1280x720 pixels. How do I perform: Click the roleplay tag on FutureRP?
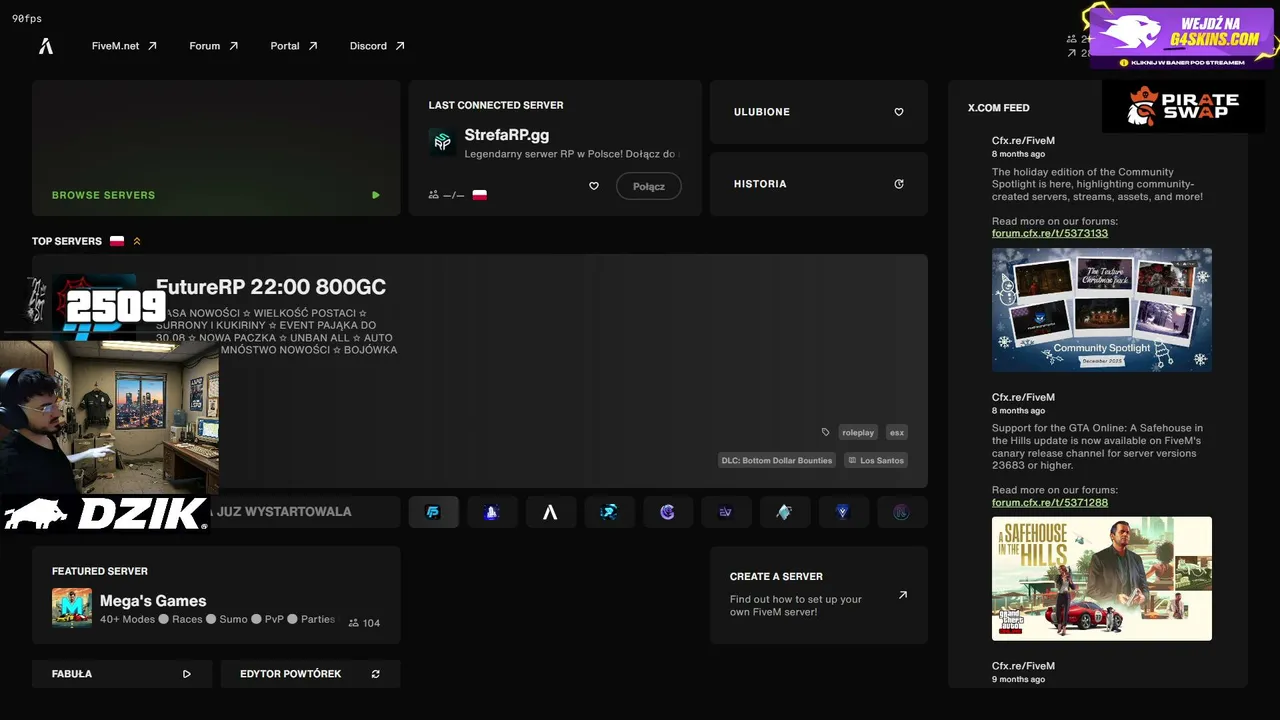coord(858,432)
